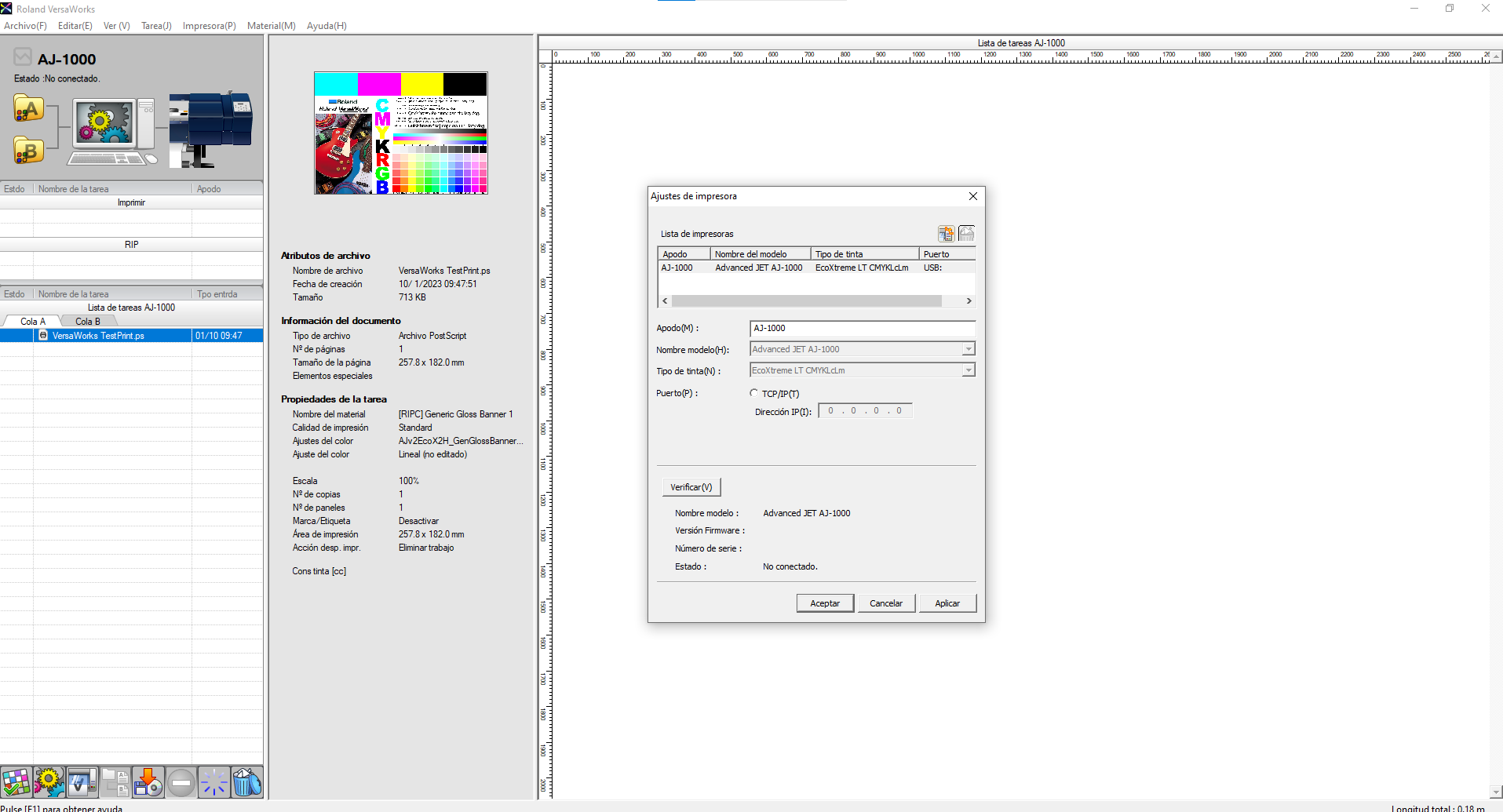Open the Ver menu
Image resolution: width=1503 pixels, height=812 pixels.
[117, 26]
